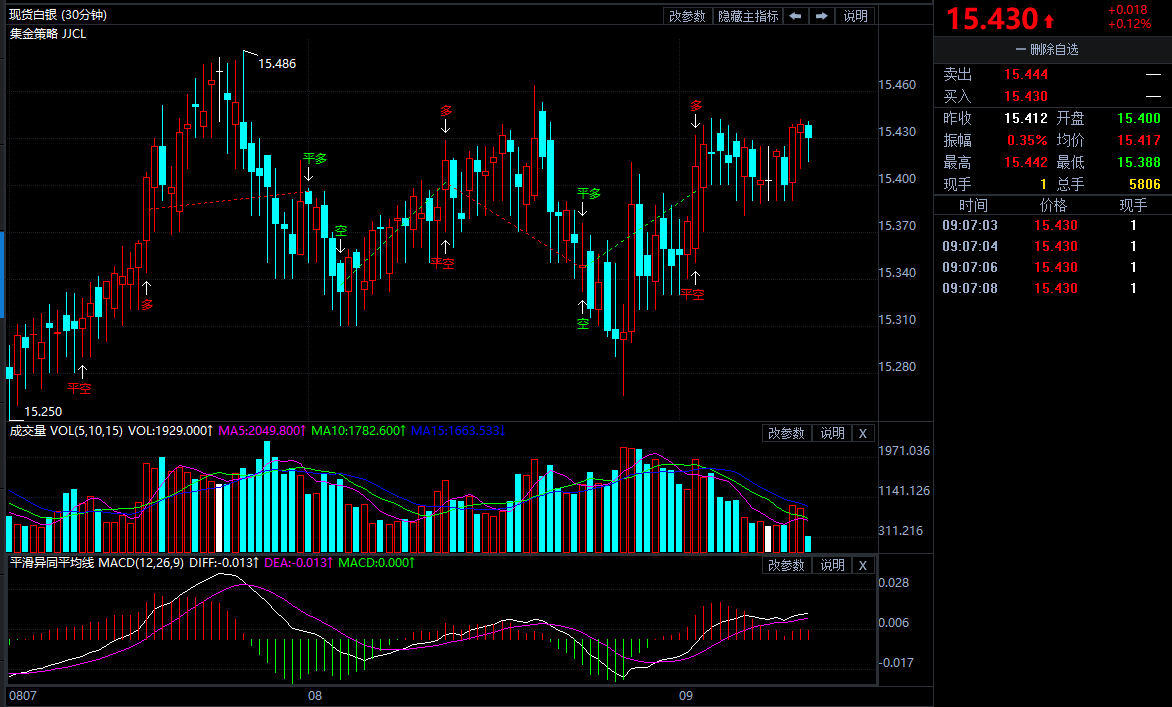This screenshot has height=707, width=1172.
Task: Click the right arrow in the main chart toolbar
Action: point(822,16)
